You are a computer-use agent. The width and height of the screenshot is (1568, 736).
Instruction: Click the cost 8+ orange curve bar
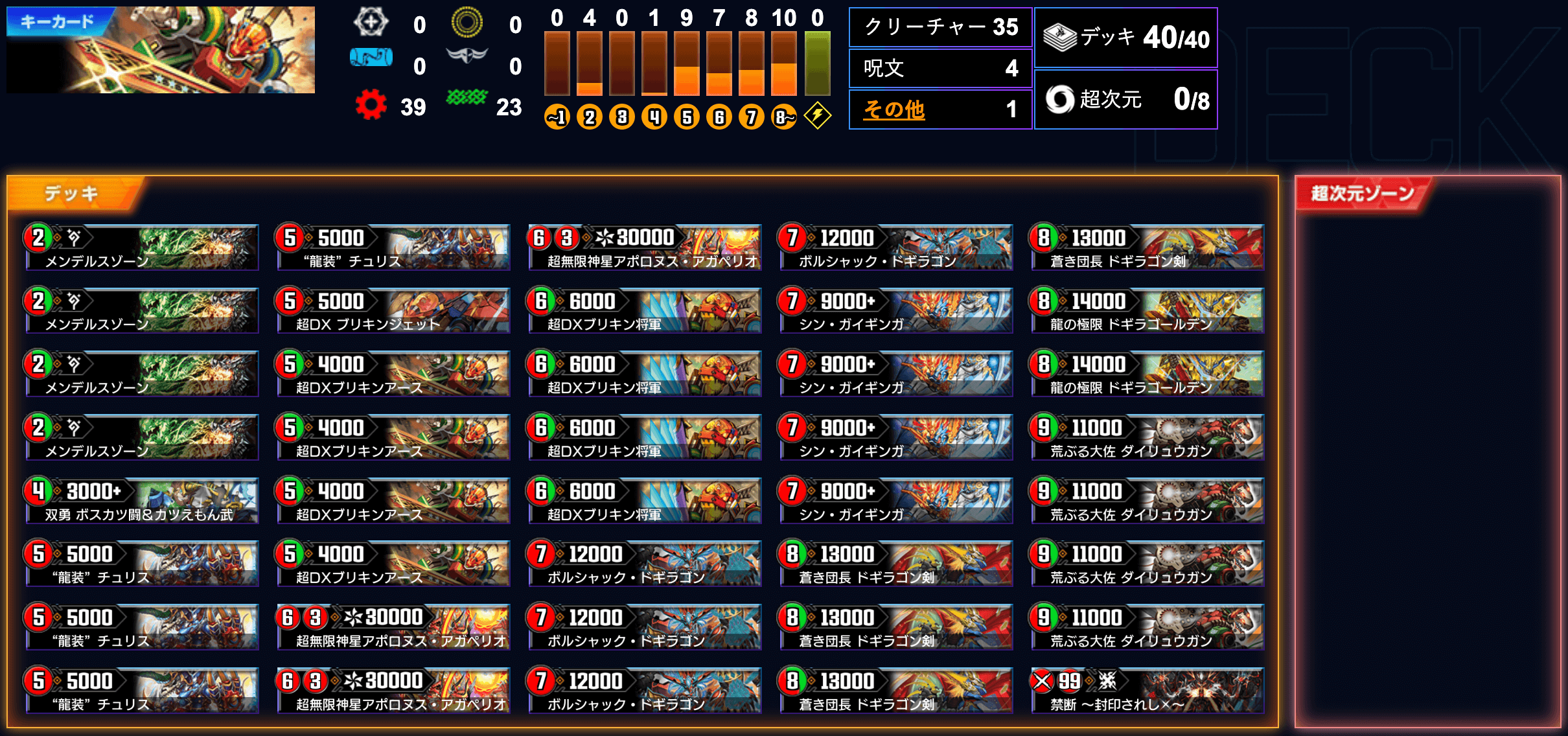tap(784, 63)
